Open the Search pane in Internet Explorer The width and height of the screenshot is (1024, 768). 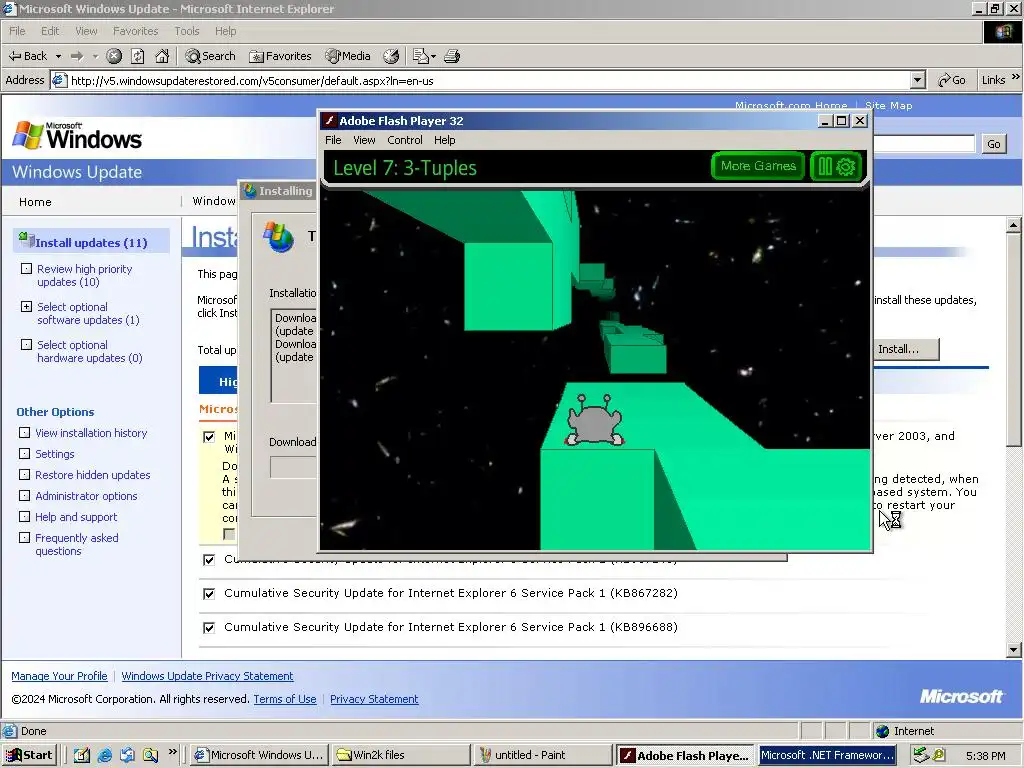coord(210,56)
